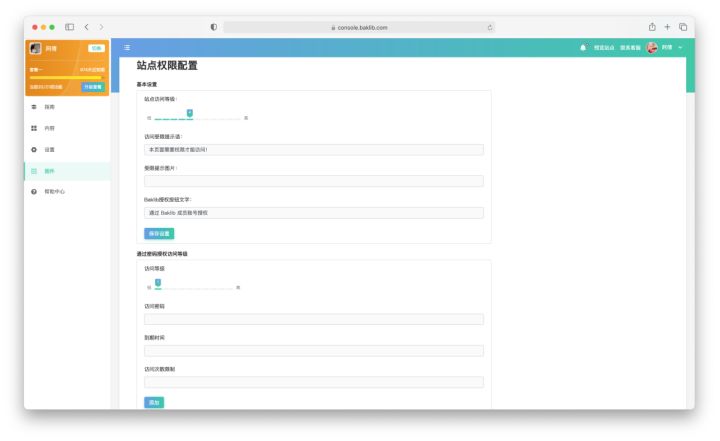This screenshot has height=441, width=720.
Task: Click the Baklib authorization button text field
Action: [x=314, y=213]
